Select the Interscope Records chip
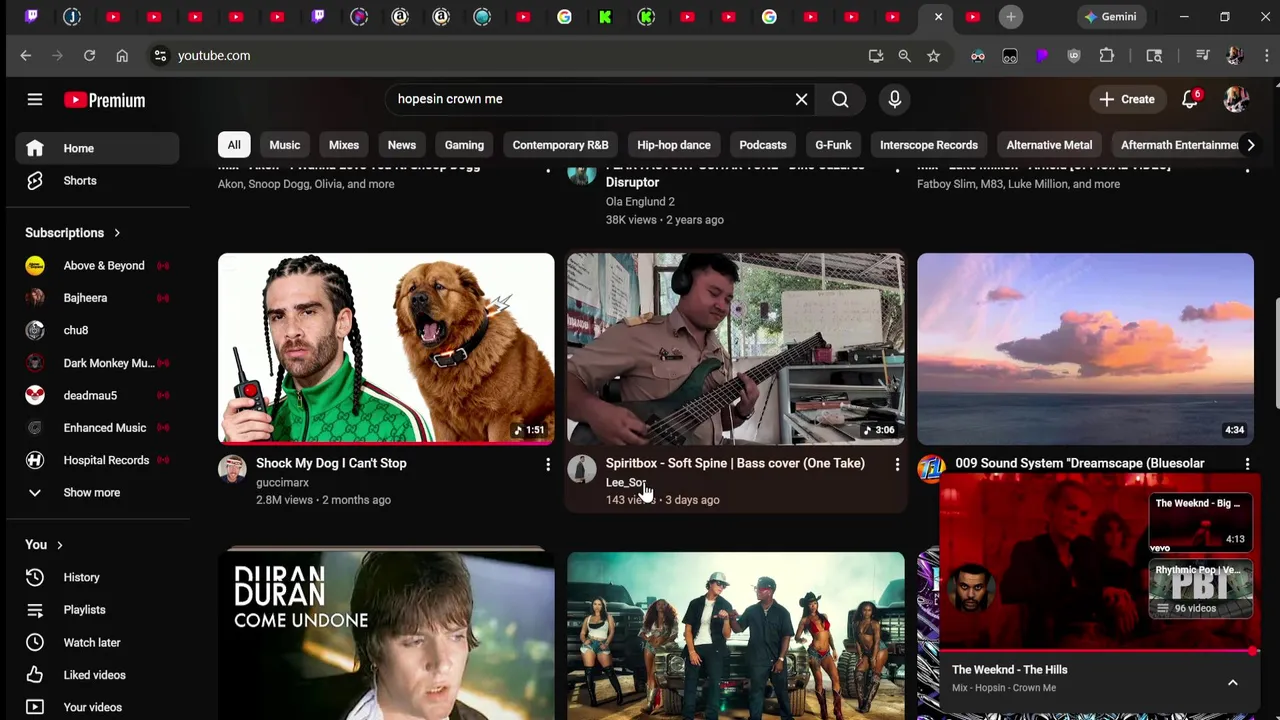Viewport: 1280px width, 720px height. (x=929, y=145)
